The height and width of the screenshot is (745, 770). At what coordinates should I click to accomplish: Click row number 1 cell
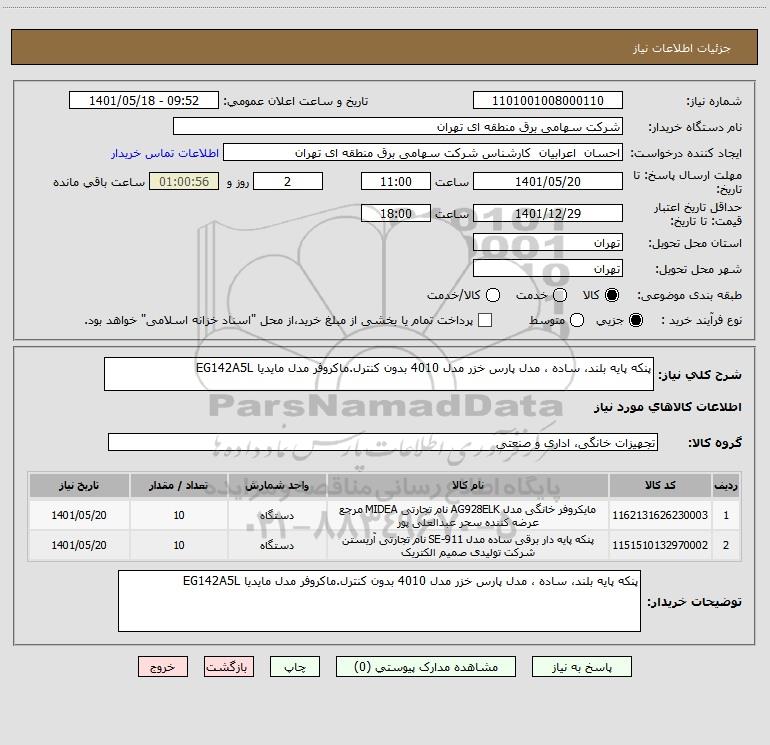726,515
